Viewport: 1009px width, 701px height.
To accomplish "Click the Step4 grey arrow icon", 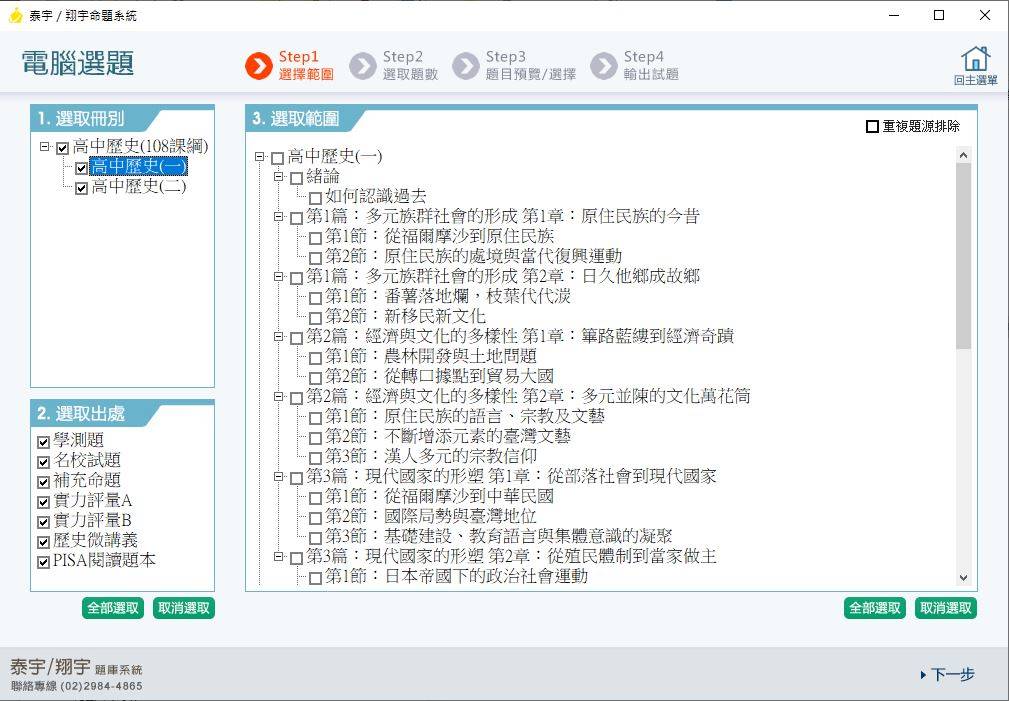I will [x=604, y=66].
